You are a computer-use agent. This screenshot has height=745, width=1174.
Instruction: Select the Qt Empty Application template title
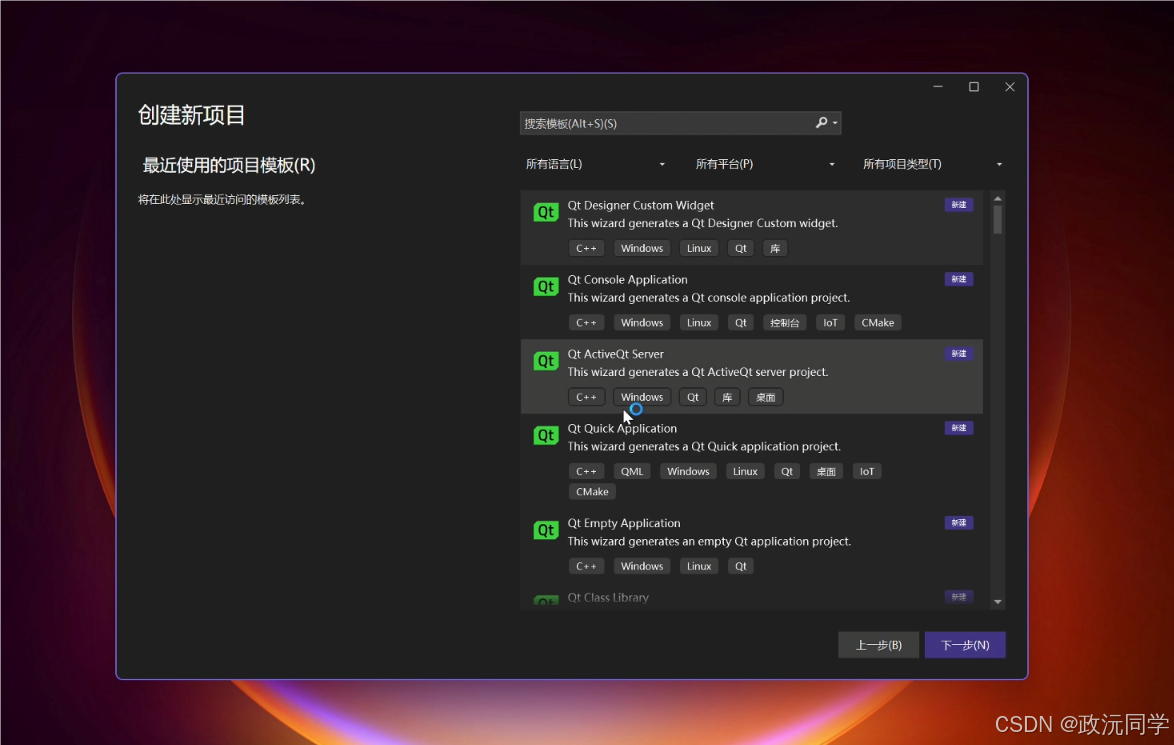coord(624,523)
